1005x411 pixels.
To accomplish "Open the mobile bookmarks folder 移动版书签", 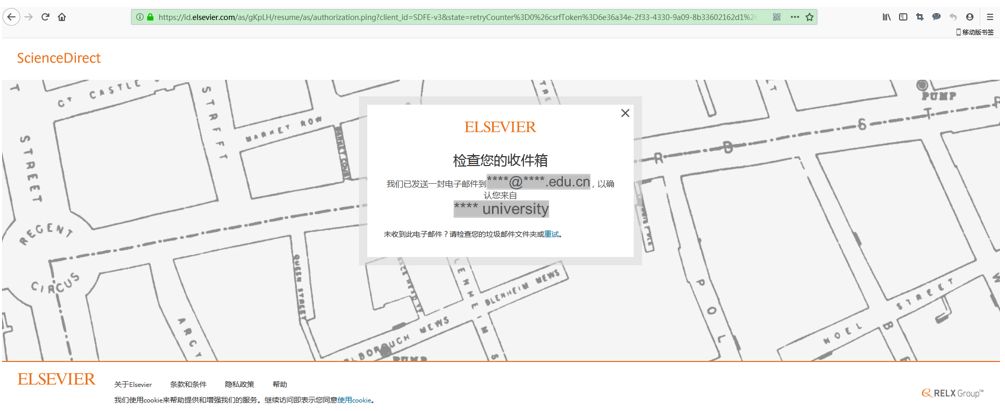I will (975, 32).
